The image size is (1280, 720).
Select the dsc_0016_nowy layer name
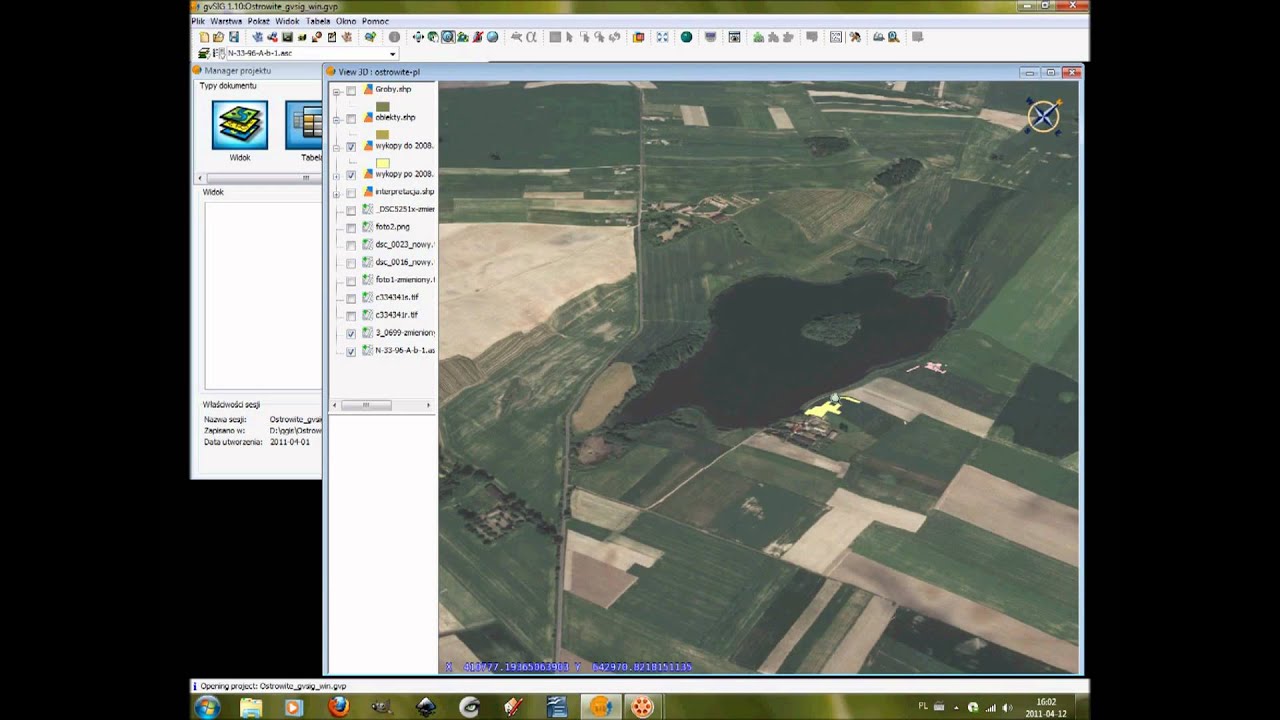pyautogui.click(x=404, y=262)
